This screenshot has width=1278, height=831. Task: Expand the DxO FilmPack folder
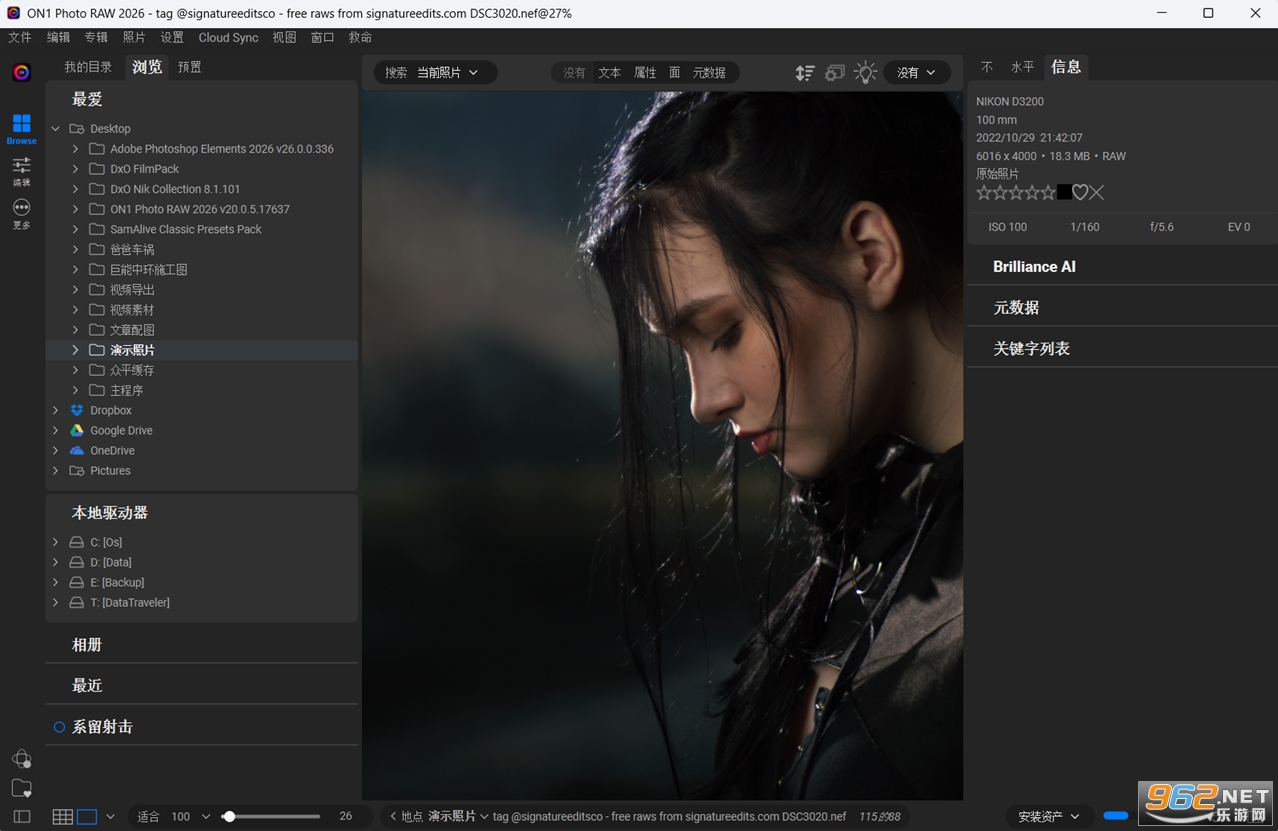click(x=75, y=169)
